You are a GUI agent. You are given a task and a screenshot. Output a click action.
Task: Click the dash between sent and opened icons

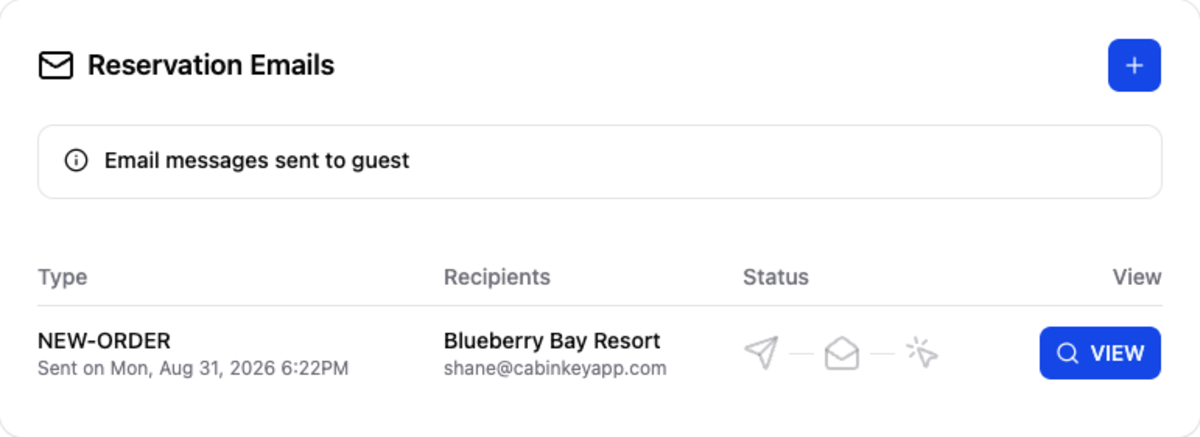tap(801, 353)
